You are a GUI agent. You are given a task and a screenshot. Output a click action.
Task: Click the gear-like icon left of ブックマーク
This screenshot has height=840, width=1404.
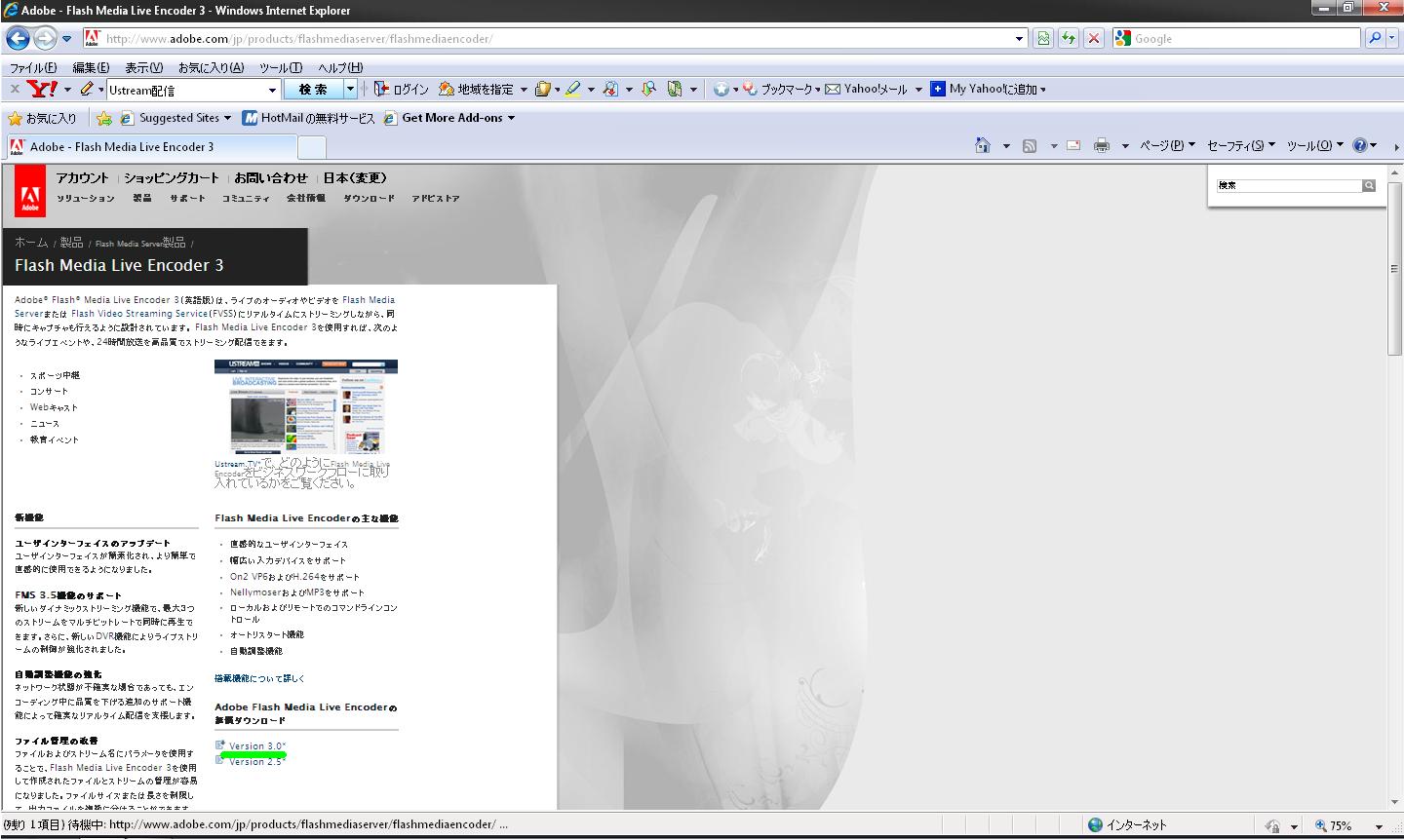(721, 89)
